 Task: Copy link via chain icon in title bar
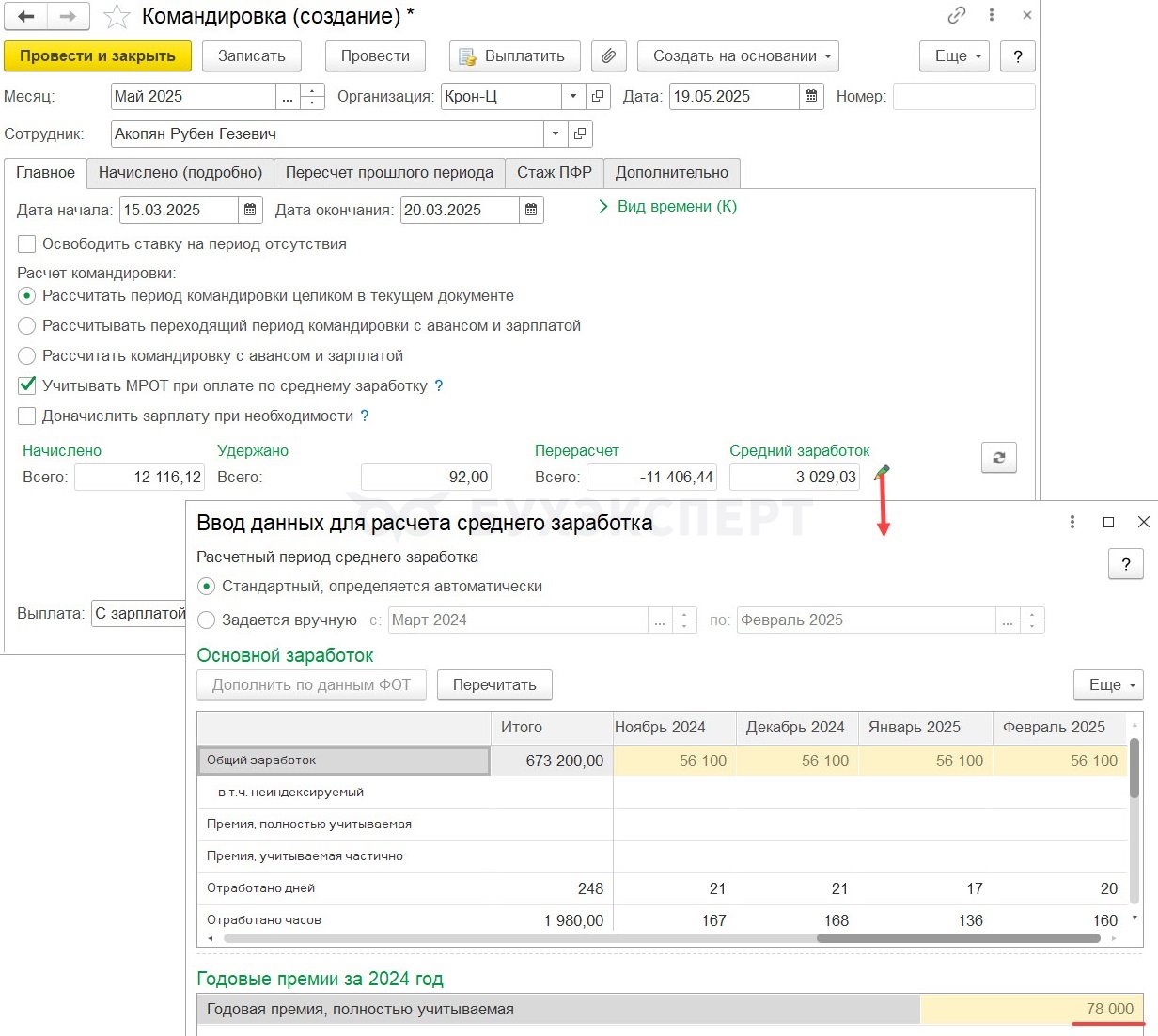point(957,16)
